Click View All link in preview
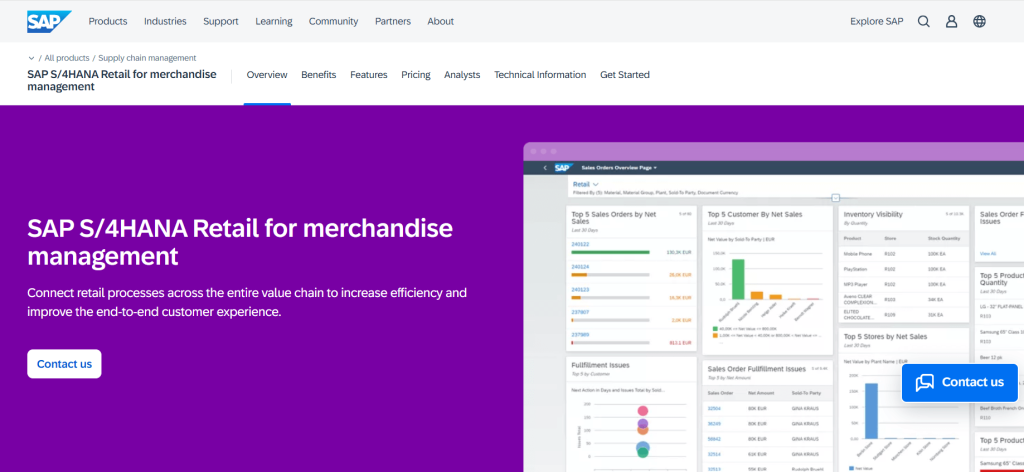 click(x=988, y=253)
